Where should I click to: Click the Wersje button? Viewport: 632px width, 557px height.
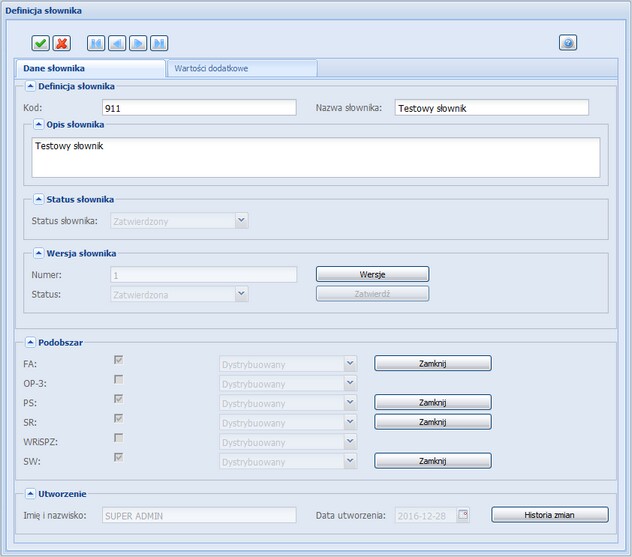[x=372, y=274]
